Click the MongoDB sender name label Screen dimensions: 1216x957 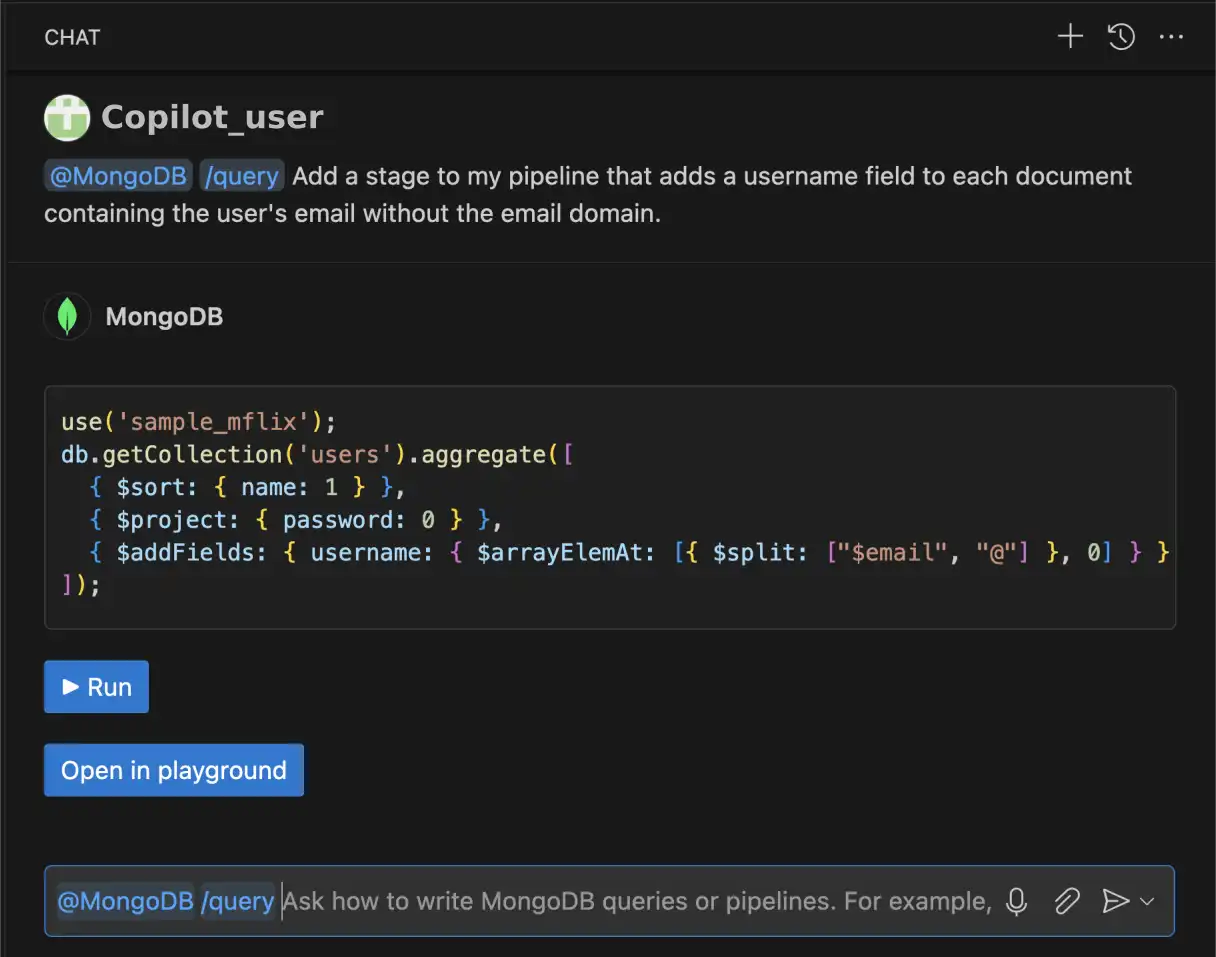[x=164, y=316]
